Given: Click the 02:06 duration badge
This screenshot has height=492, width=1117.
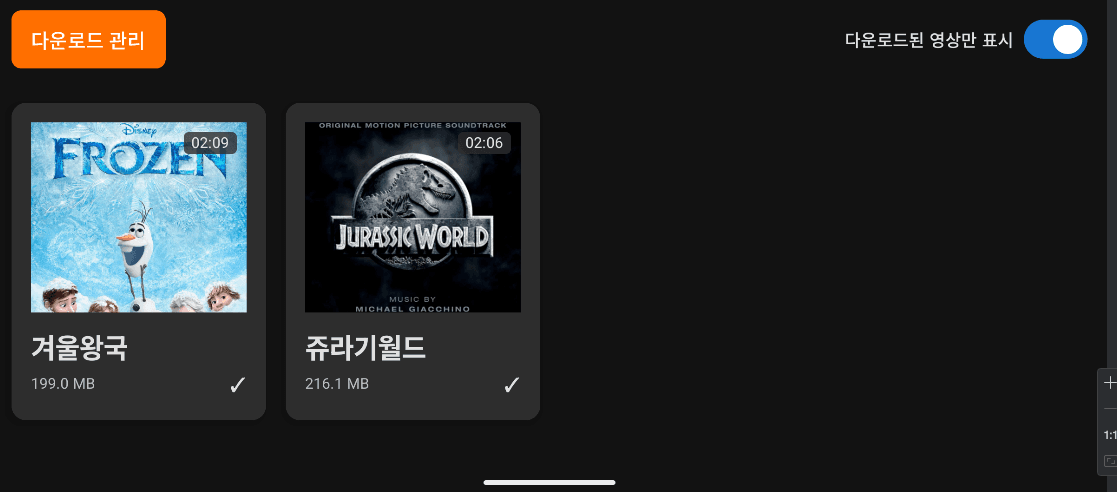Looking at the screenshot, I should click(484, 143).
